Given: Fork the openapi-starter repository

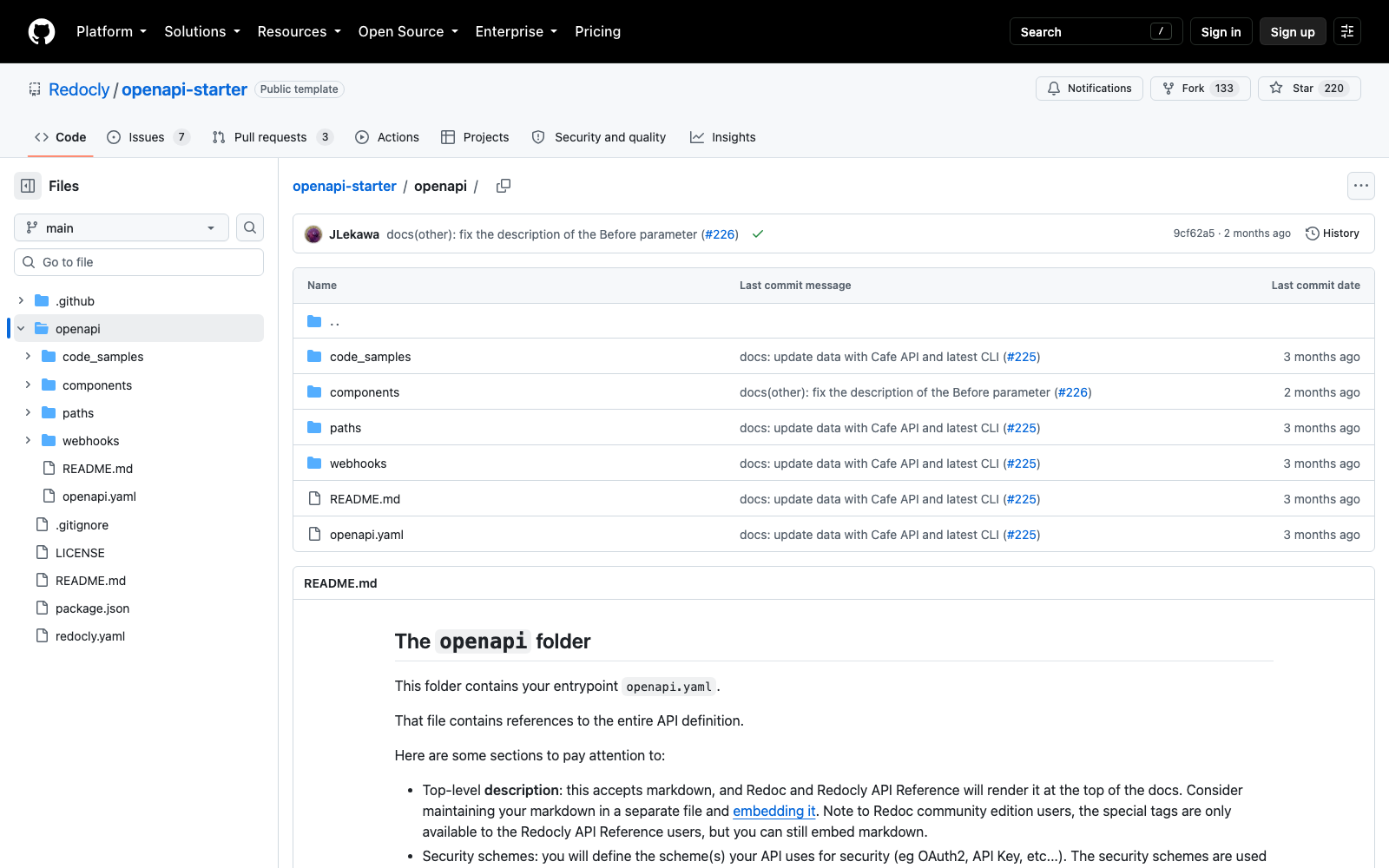Looking at the screenshot, I should pos(1201,89).
